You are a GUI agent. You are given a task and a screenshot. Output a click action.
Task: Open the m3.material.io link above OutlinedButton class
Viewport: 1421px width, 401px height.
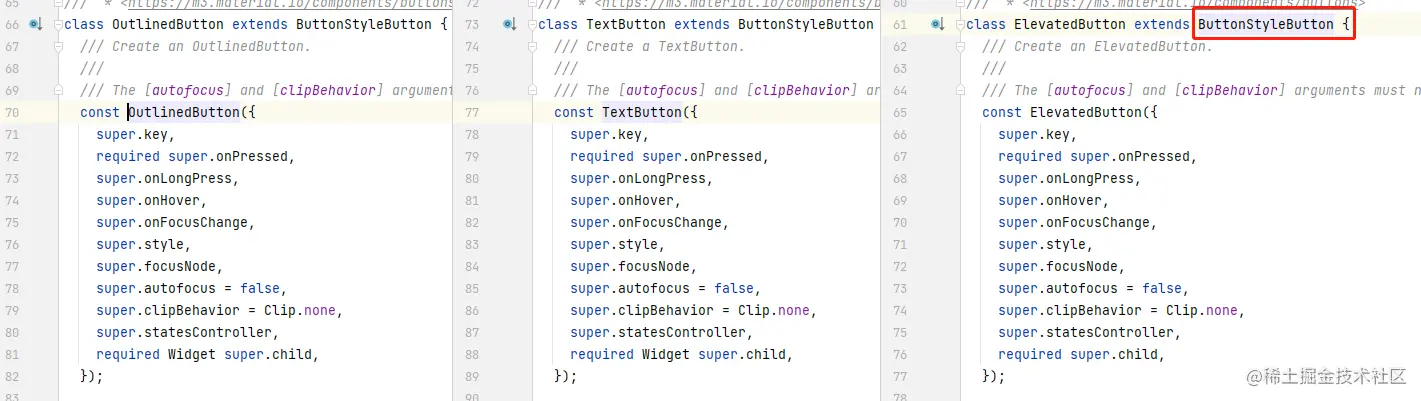pos(283,4)
